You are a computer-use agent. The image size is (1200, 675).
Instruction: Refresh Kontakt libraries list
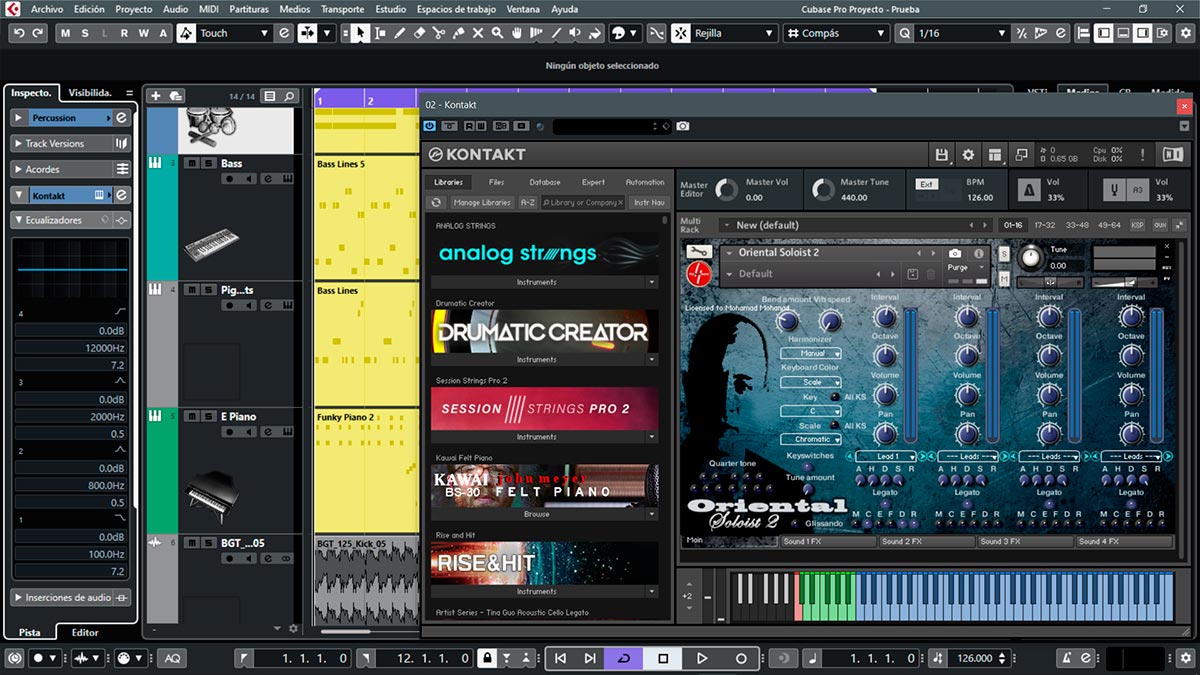(x=436, y=202)
